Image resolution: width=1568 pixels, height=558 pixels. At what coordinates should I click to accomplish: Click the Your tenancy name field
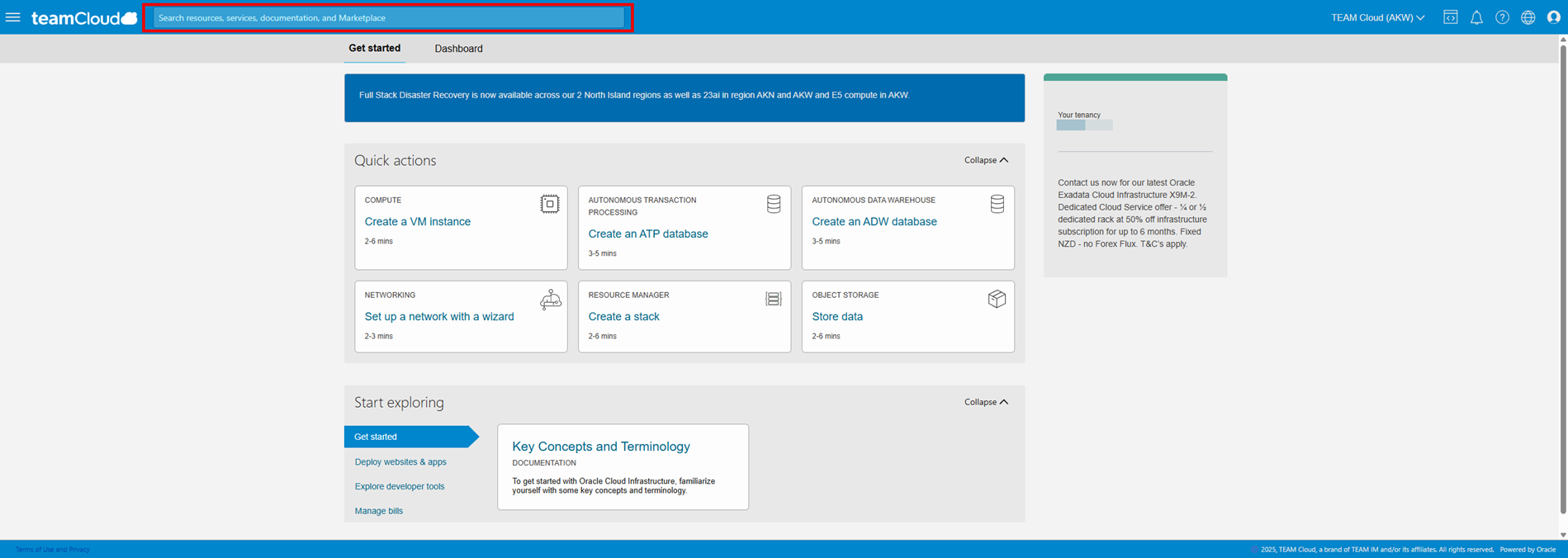pyautogui.click(x=1084, y=125)
